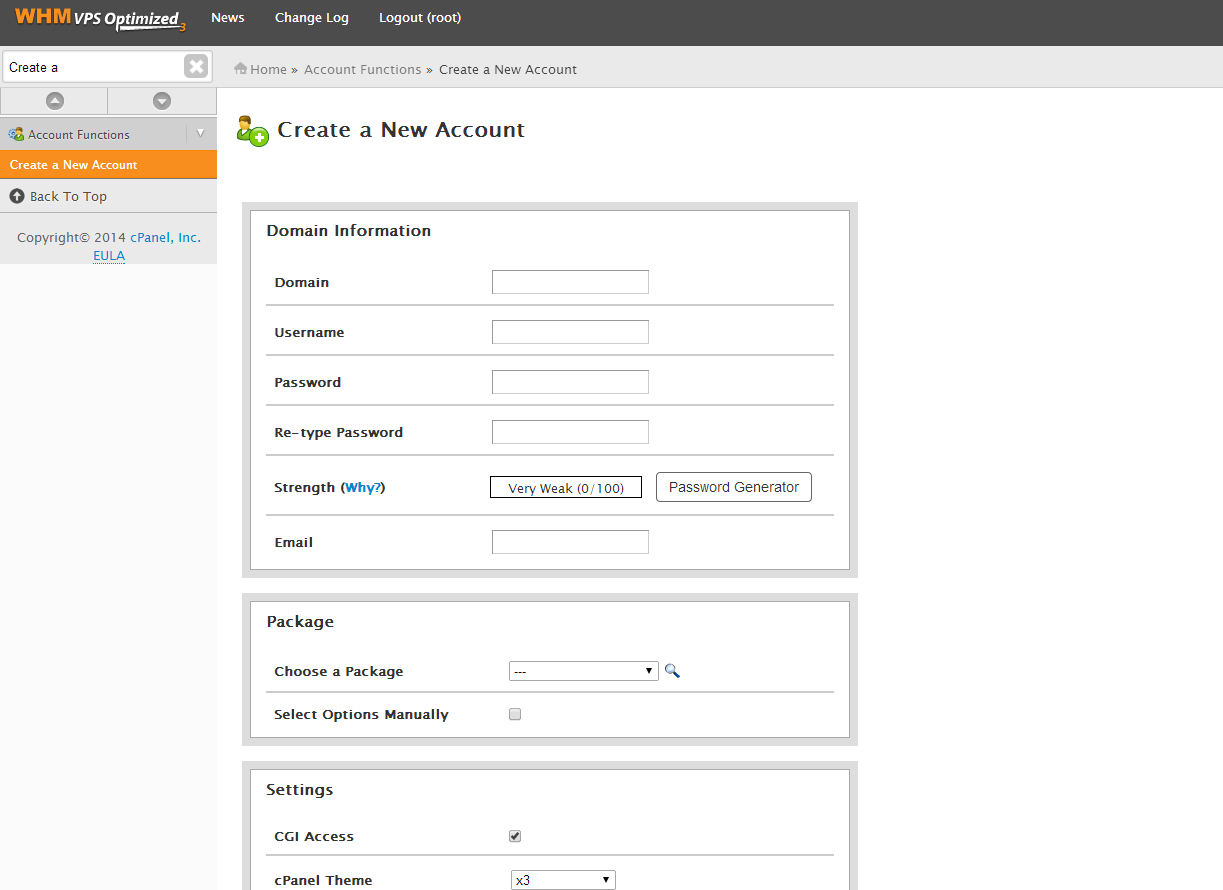Open the cPanel Theme dropdown

click(x=563, y=880)
